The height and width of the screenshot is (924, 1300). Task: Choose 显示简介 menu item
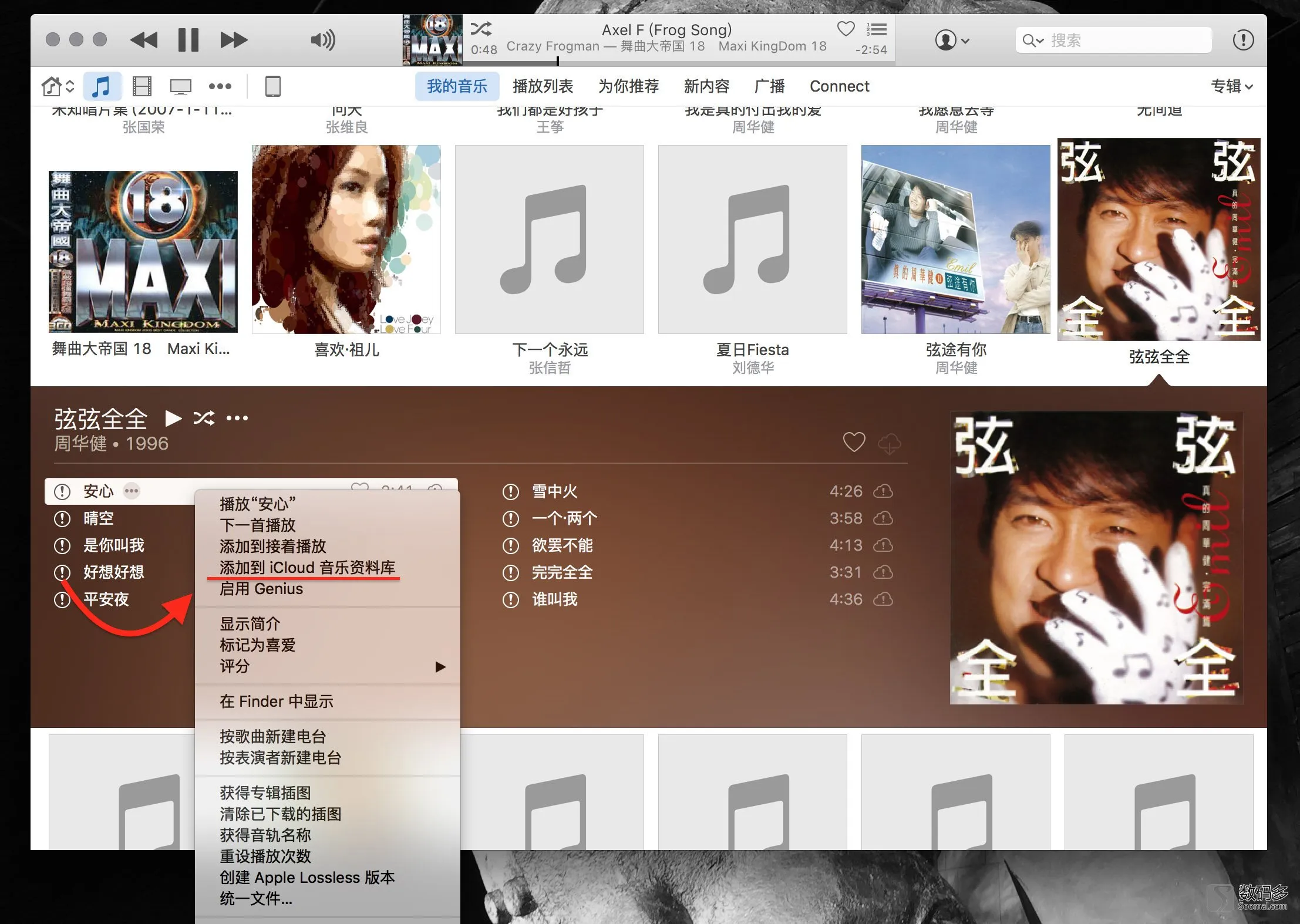point(328,623)
